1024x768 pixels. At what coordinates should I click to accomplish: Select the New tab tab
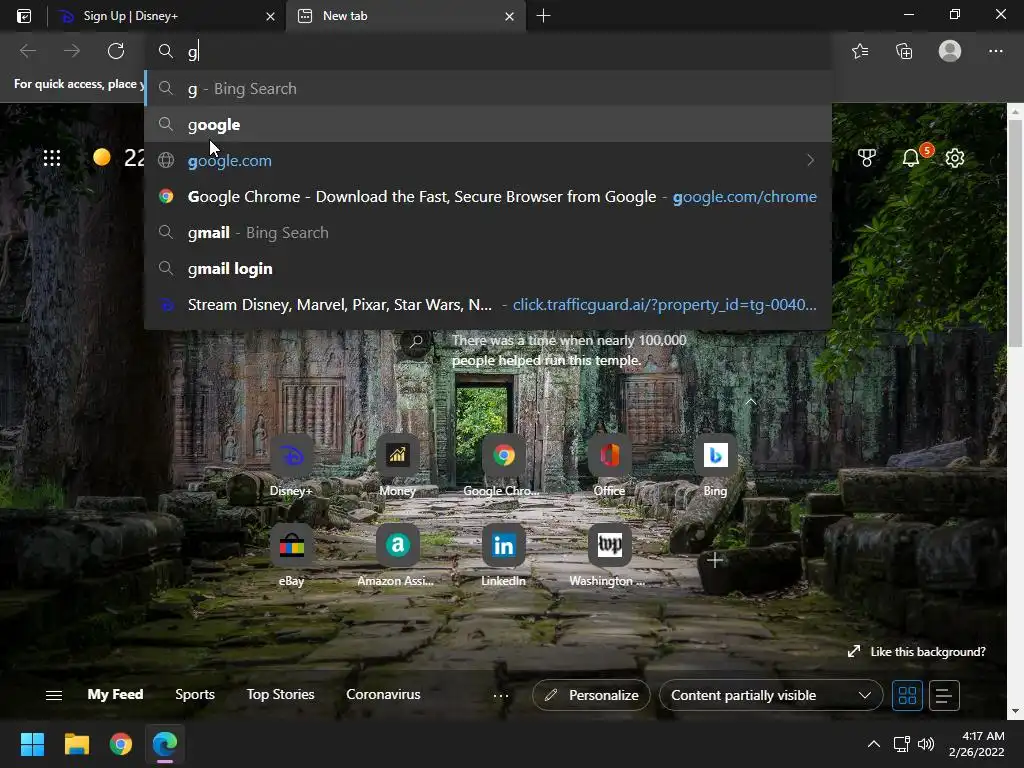tap(406, 16)
